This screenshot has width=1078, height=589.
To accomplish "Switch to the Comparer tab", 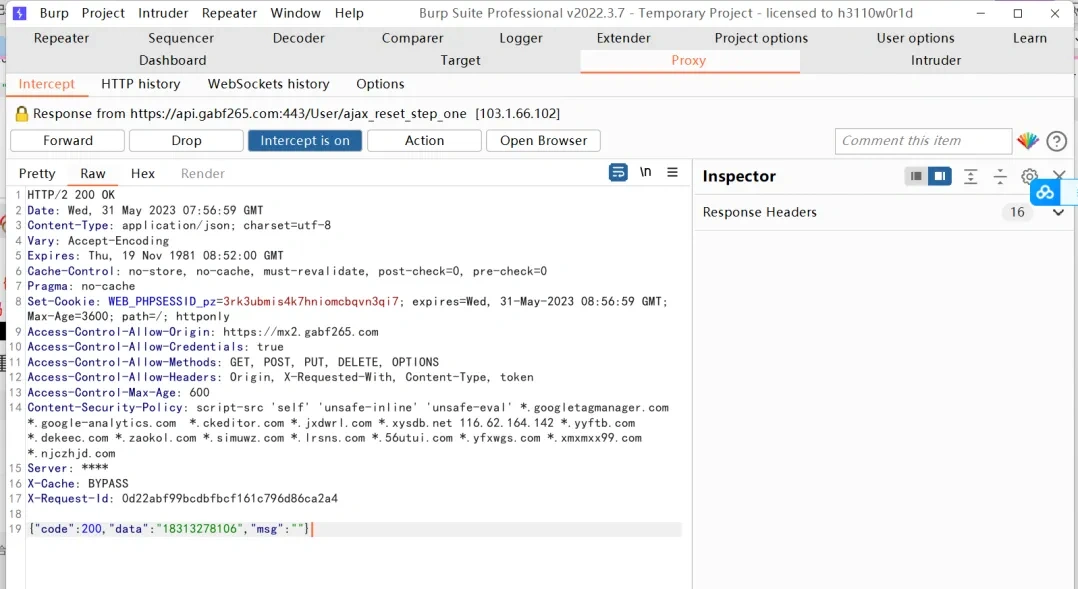I will pos(412,38).
